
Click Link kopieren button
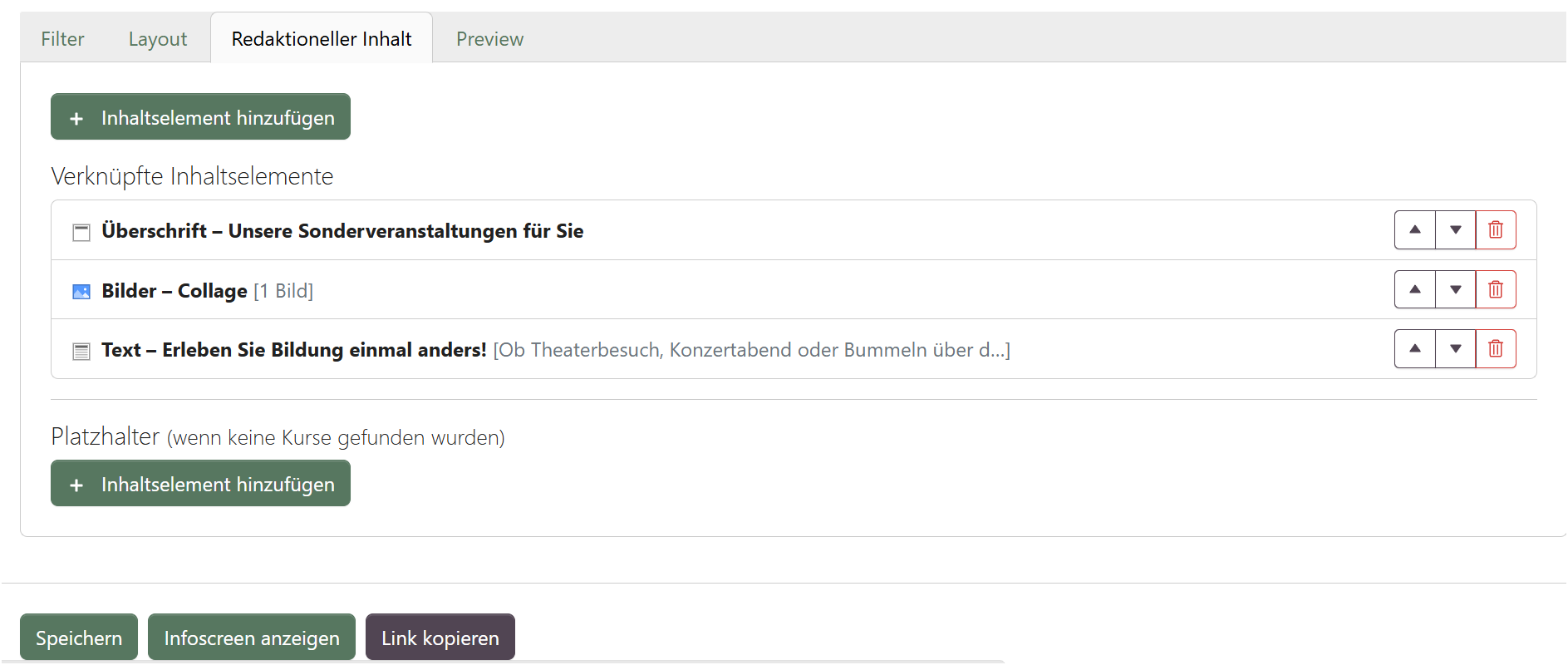click(x=440, y=638)
